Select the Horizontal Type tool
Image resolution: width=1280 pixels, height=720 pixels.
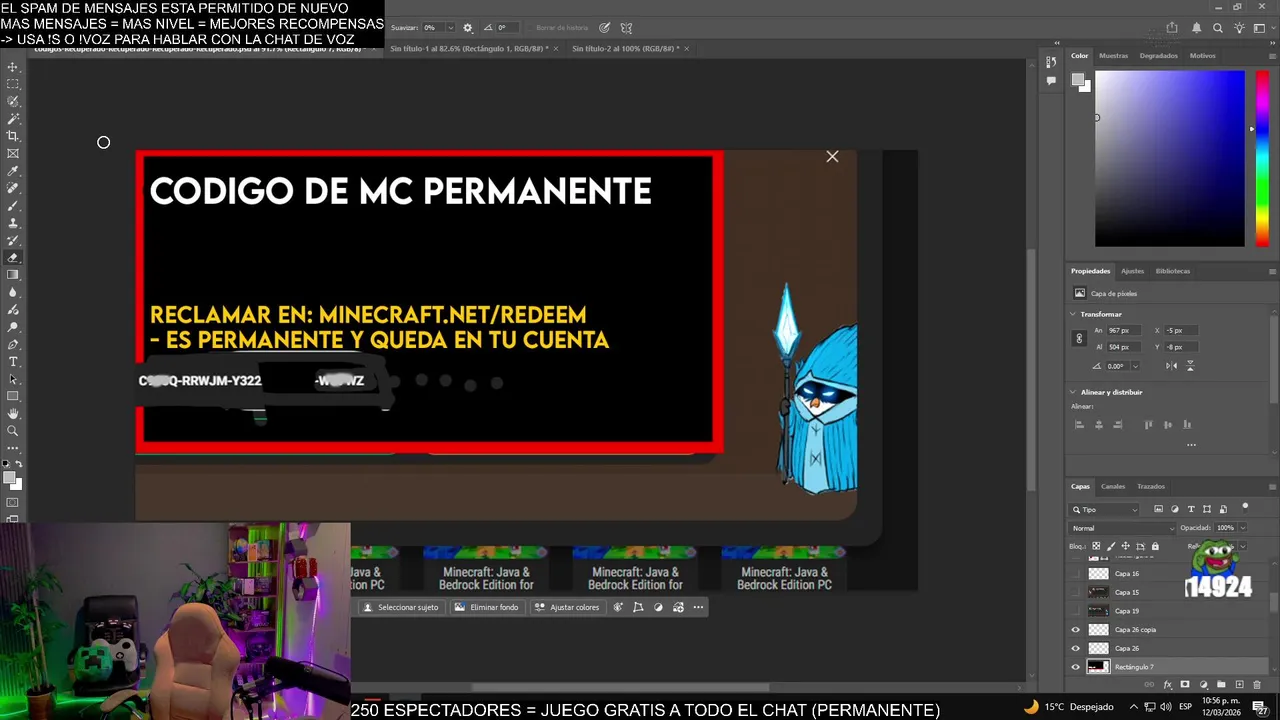(13, 361)
